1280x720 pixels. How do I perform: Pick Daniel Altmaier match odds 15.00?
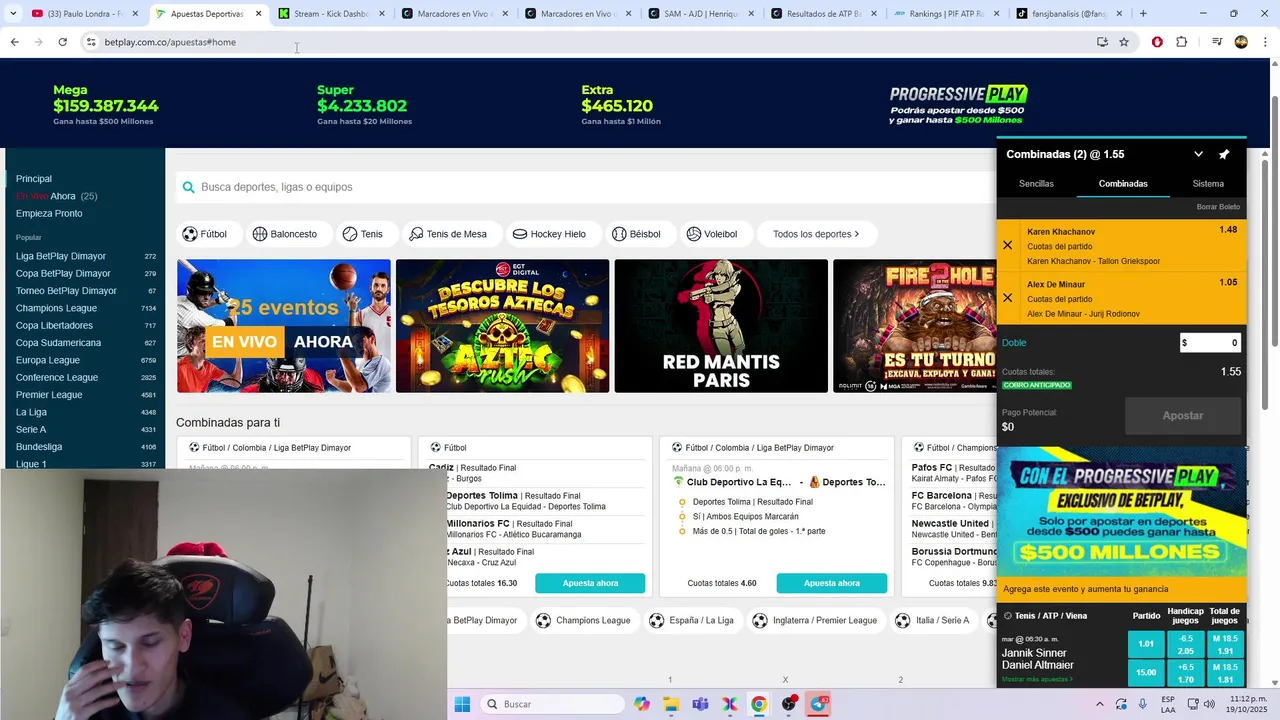click(1146, 672)
